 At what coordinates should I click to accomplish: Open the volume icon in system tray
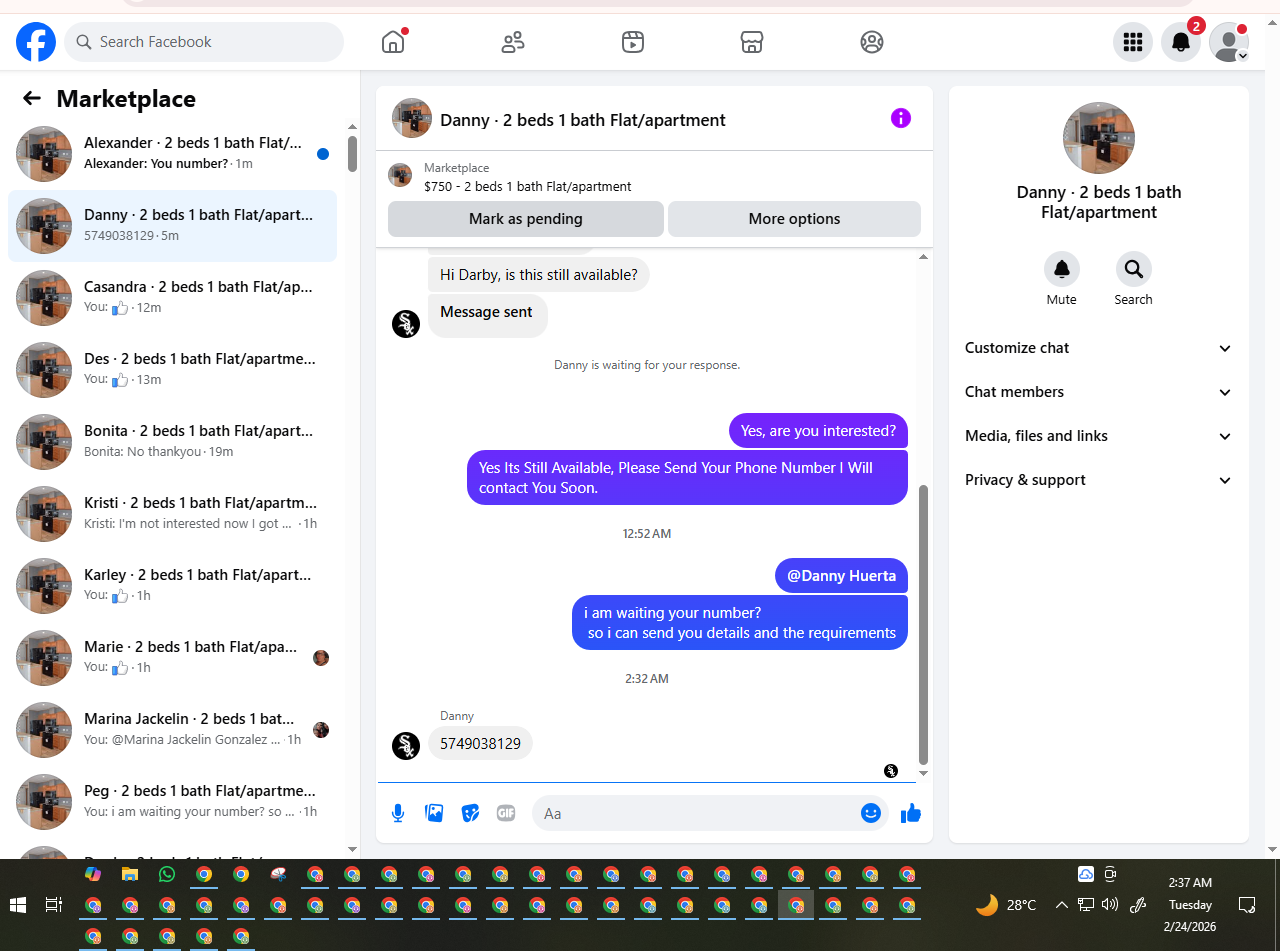click(1110, 905)
